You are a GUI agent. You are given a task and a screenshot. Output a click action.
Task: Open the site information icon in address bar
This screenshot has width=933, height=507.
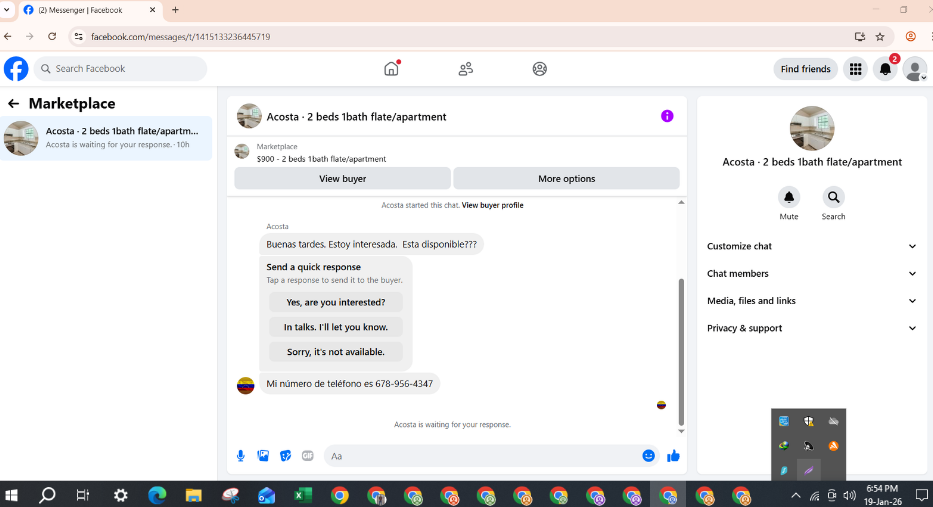pyautogui.click(x=79, y=37)
